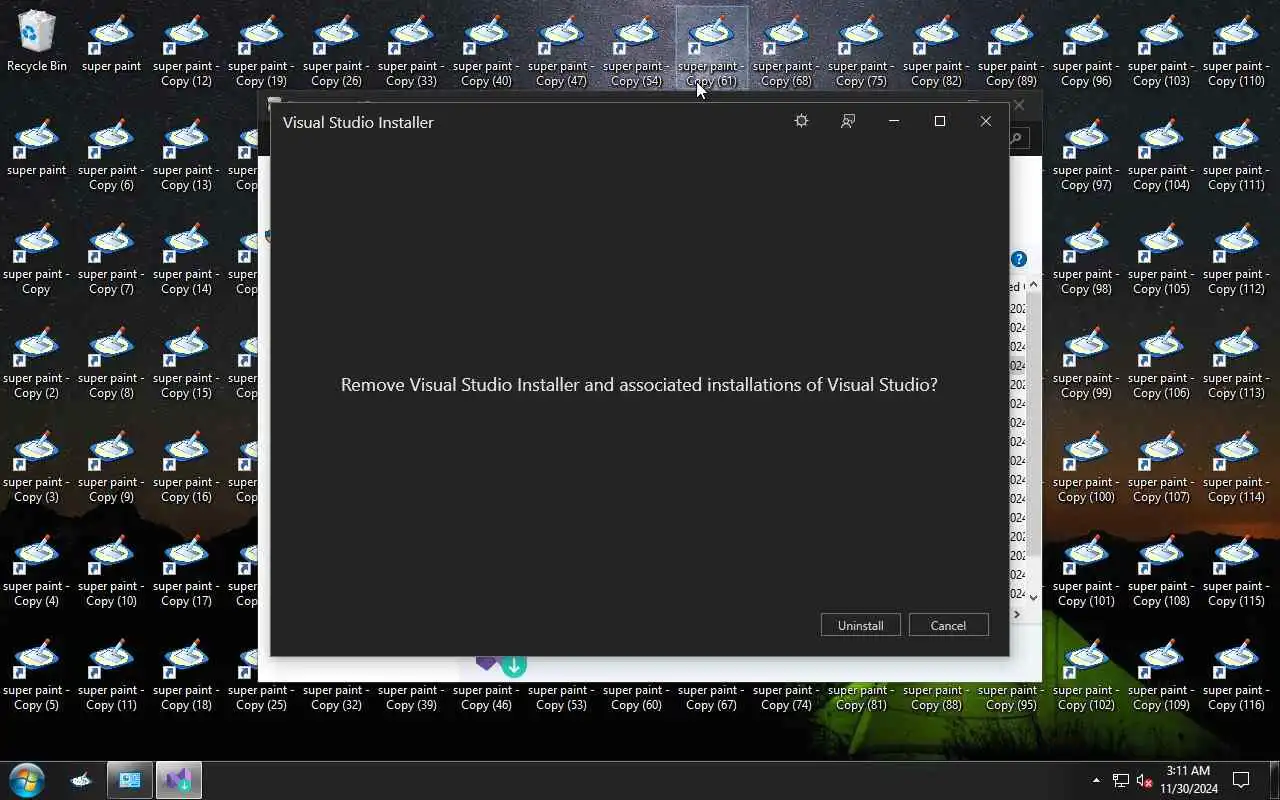This screenshot has height=800, width=1280.
Task: Close the Visual Studio Installer window
Action: click(x=986, y=121)
